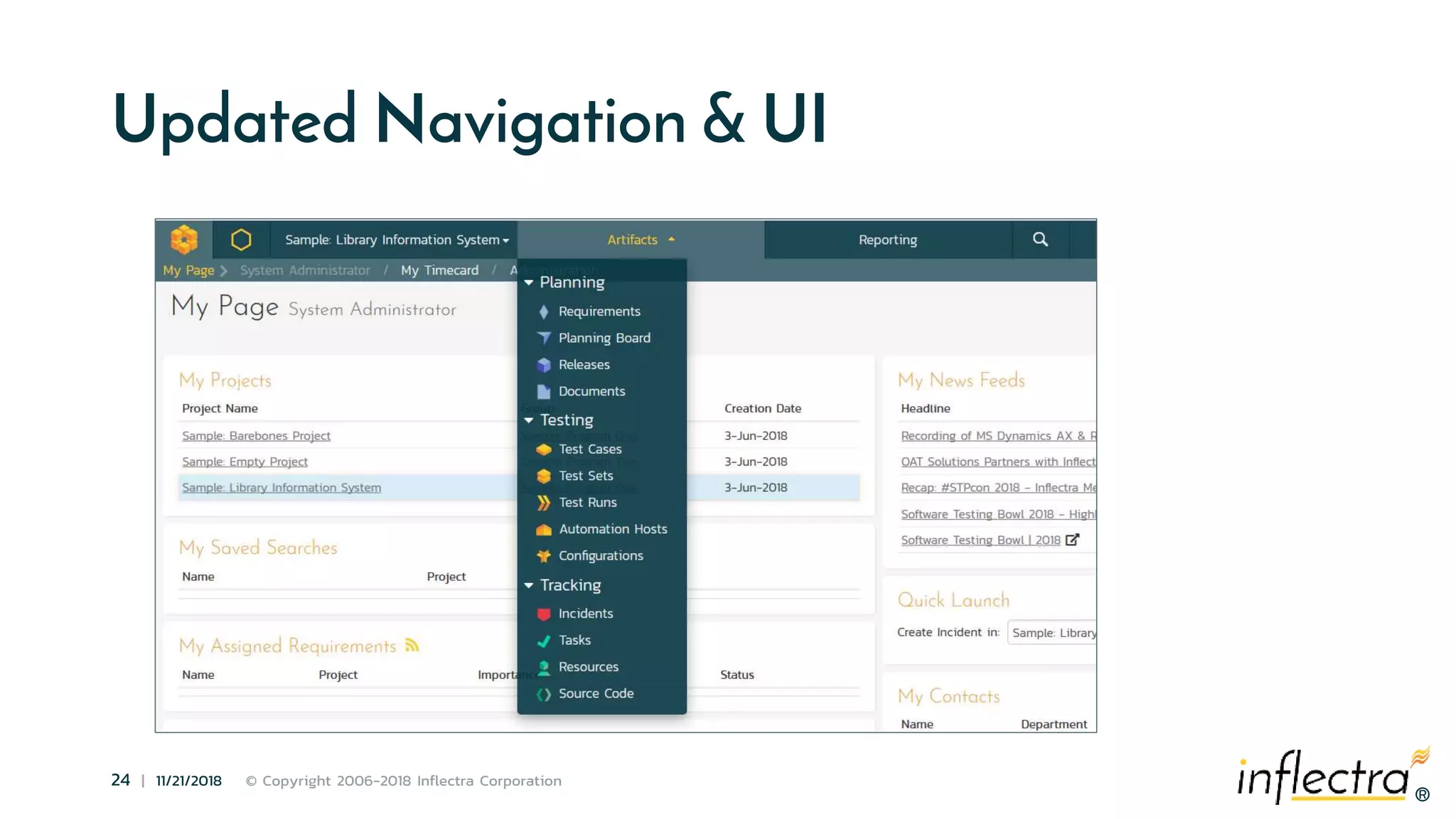1456x819 pixels.
Task: Open Sample: Empty Project link
Action: tap(245, 462)
